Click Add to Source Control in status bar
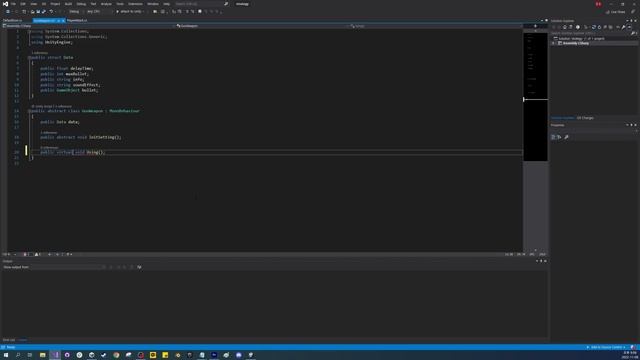Viewport: 640px width, 360px height. click(x=606, y=347)
